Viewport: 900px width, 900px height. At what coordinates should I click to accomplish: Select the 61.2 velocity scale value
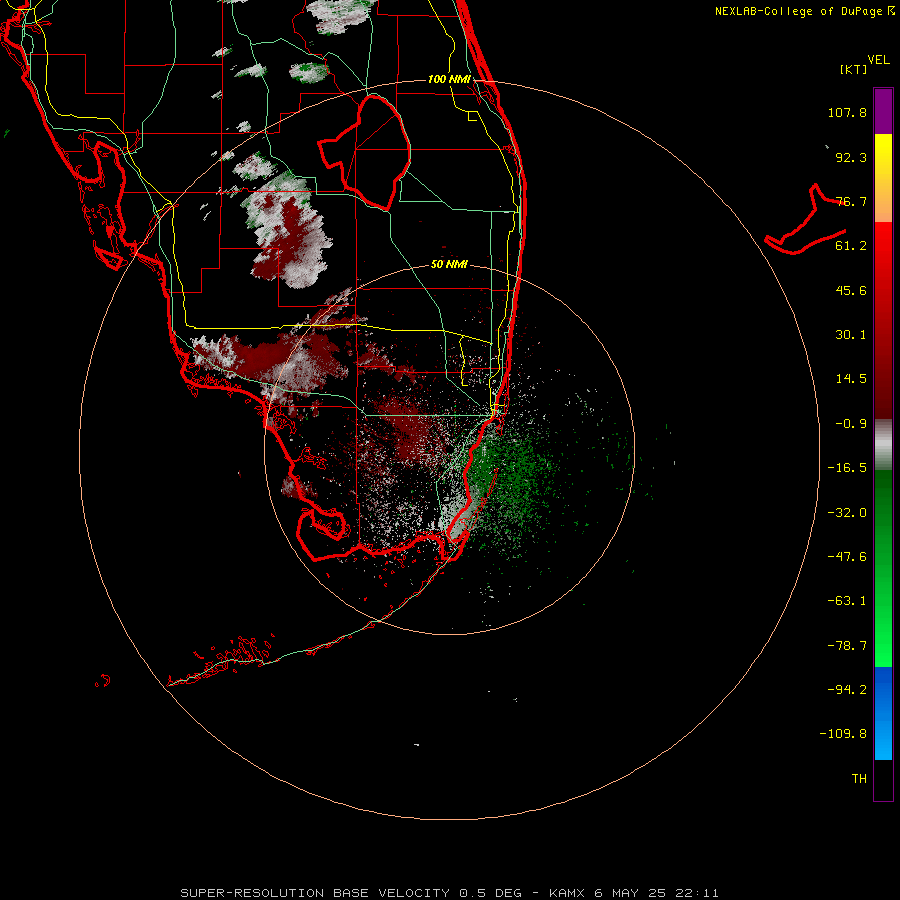[x=851, y=246]
